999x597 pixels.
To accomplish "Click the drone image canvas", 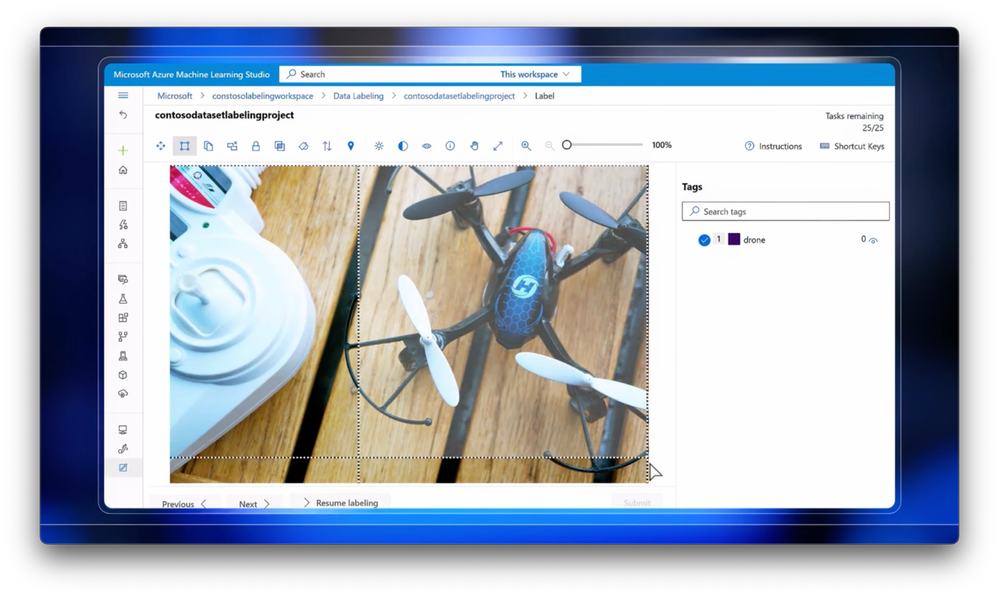I will click(409, 324).
